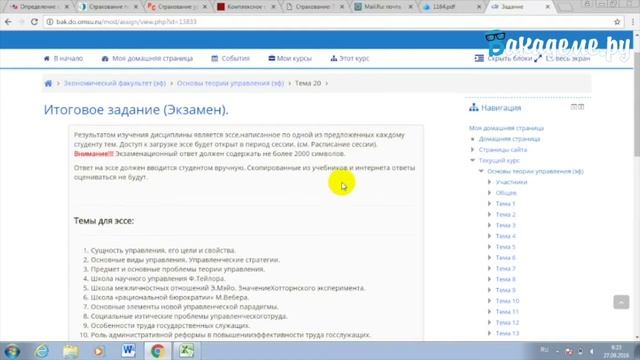Open the Windows Start menu

click(12, 351)
